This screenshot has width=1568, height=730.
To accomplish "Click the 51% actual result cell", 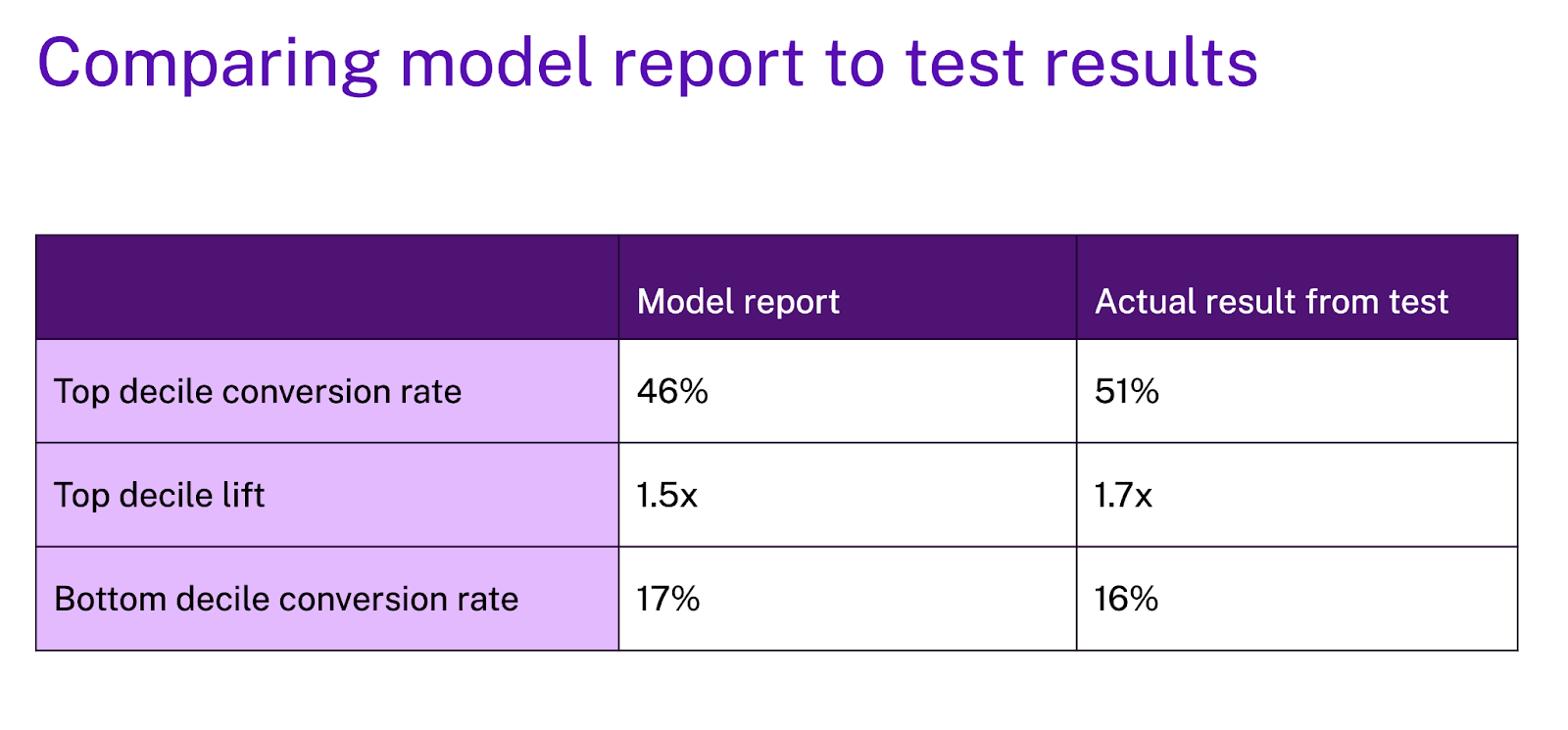I will (1127, 392).
